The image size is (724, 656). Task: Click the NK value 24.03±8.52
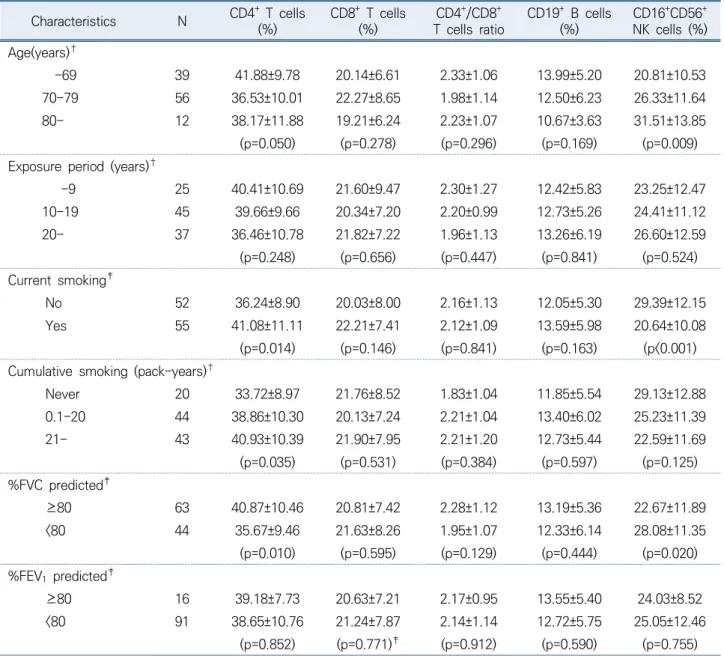coord(670,599)
